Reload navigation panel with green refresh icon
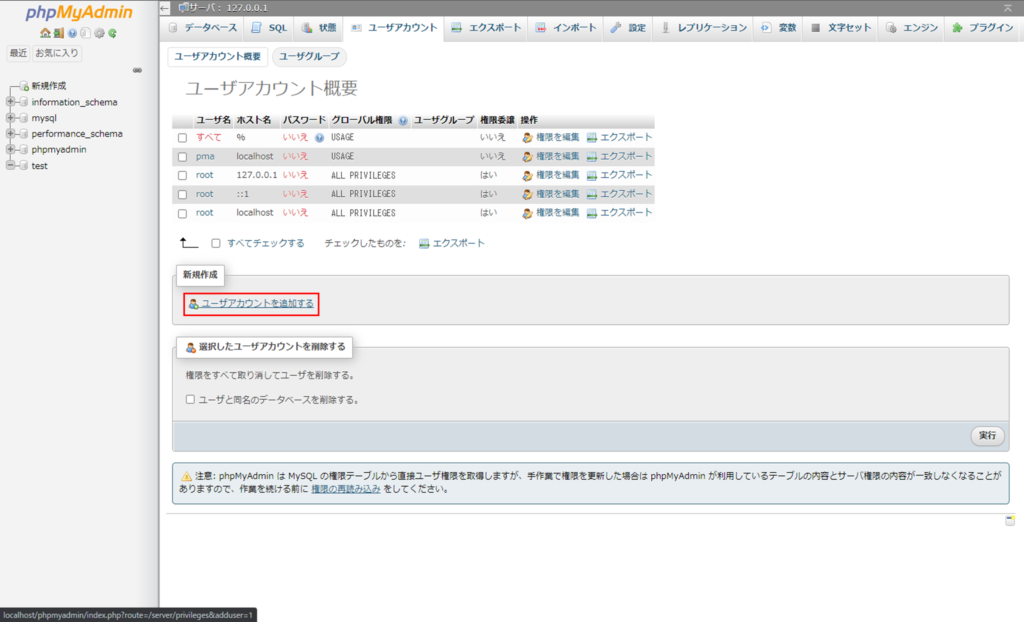1024x622 pixels. [113, 33]
